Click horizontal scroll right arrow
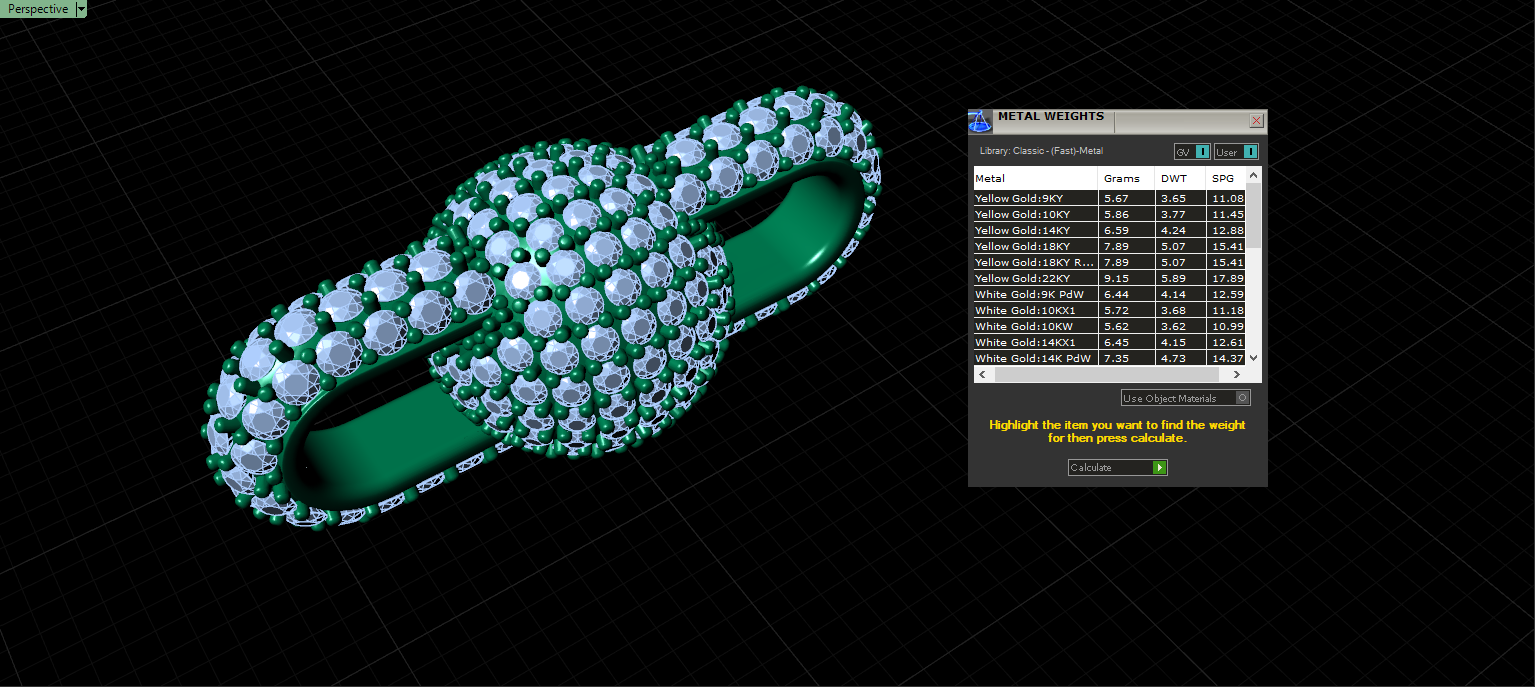 coord(1237,374)
